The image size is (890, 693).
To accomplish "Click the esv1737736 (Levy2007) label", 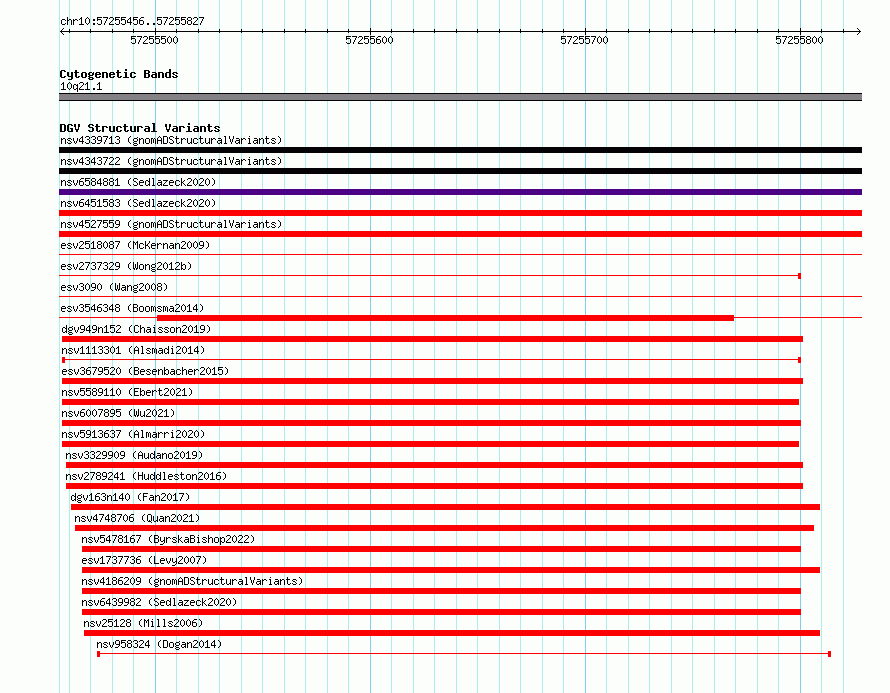I will (144, 560).
